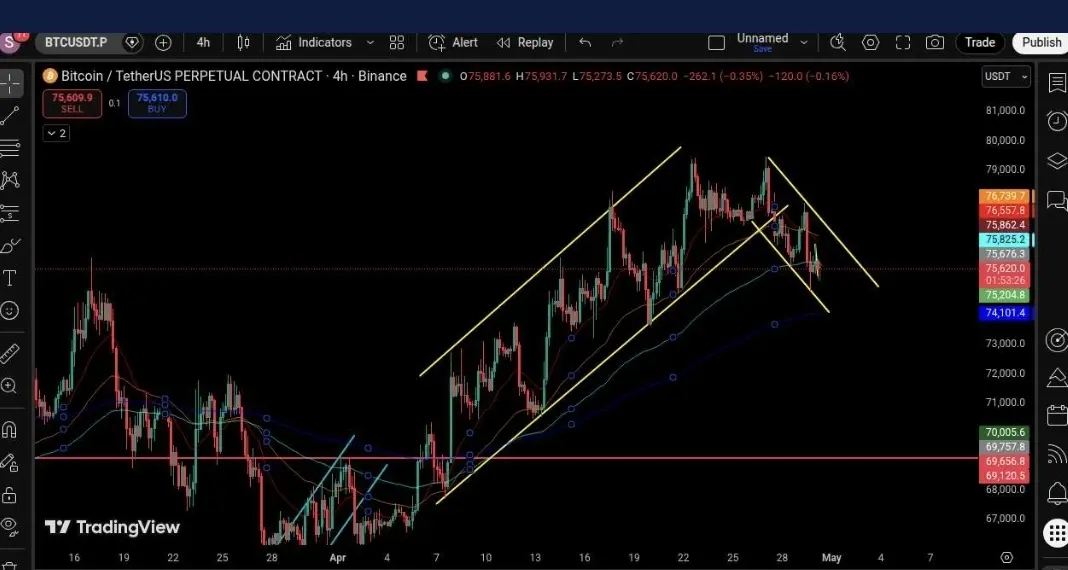1068x570 pixels.
Task: Select the brush drawing tool
Action: pyautogui.click(x=10, y=246)
